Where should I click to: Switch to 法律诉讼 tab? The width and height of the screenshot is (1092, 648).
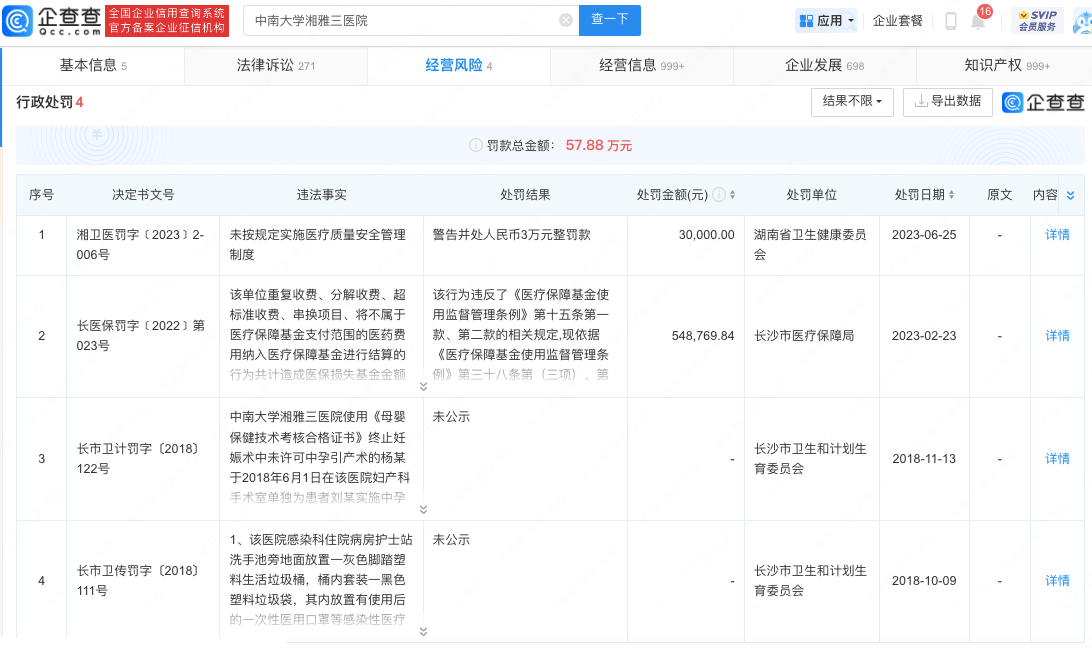click(276, 65)
